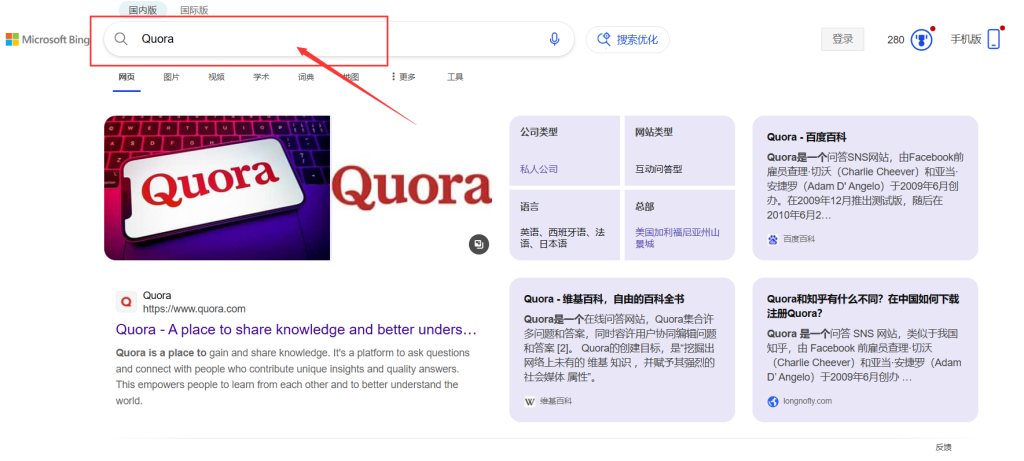Focus the Quora search input field

pos(340,39)
